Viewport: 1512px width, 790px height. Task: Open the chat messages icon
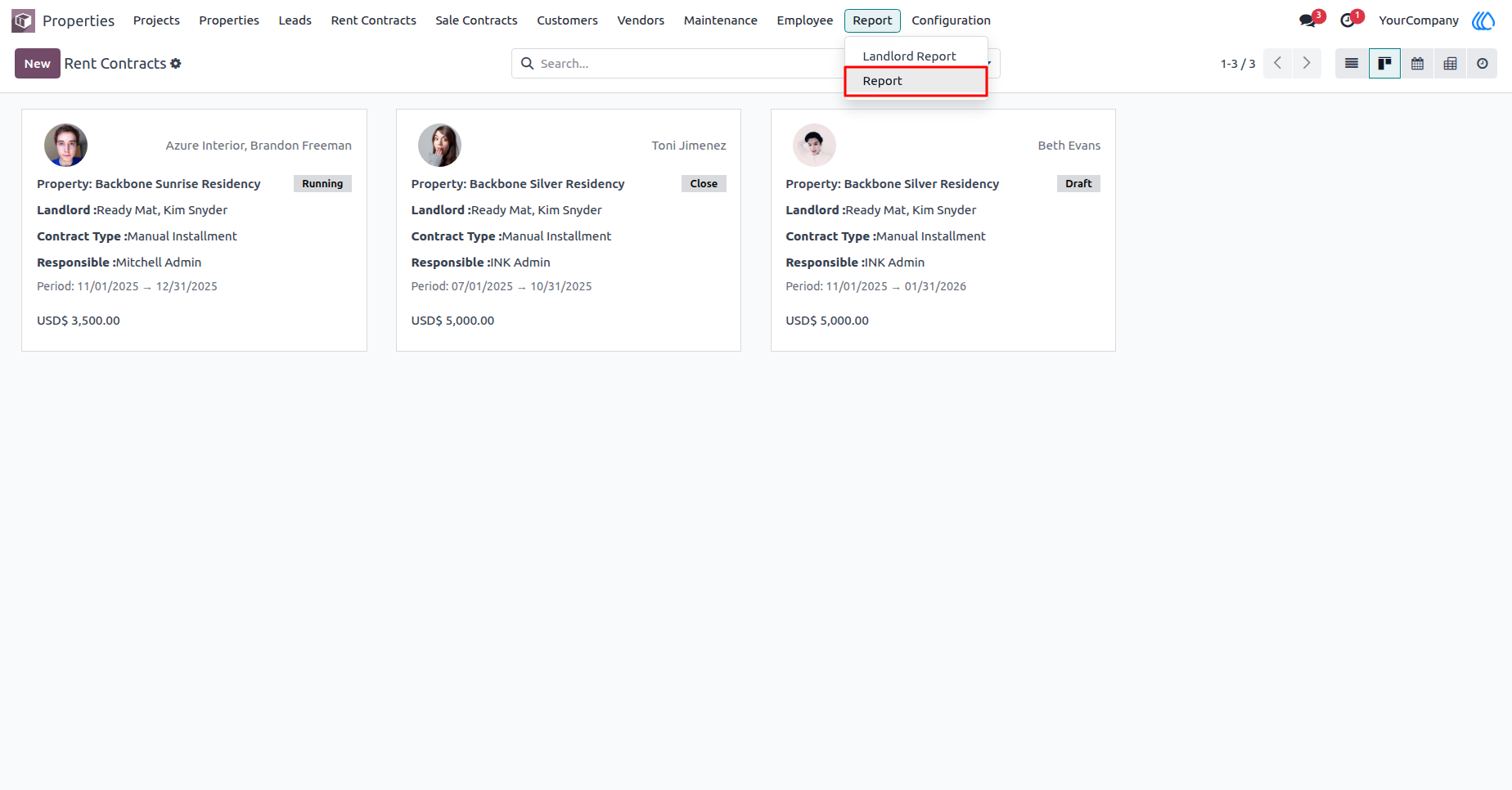coord(1307,20)
